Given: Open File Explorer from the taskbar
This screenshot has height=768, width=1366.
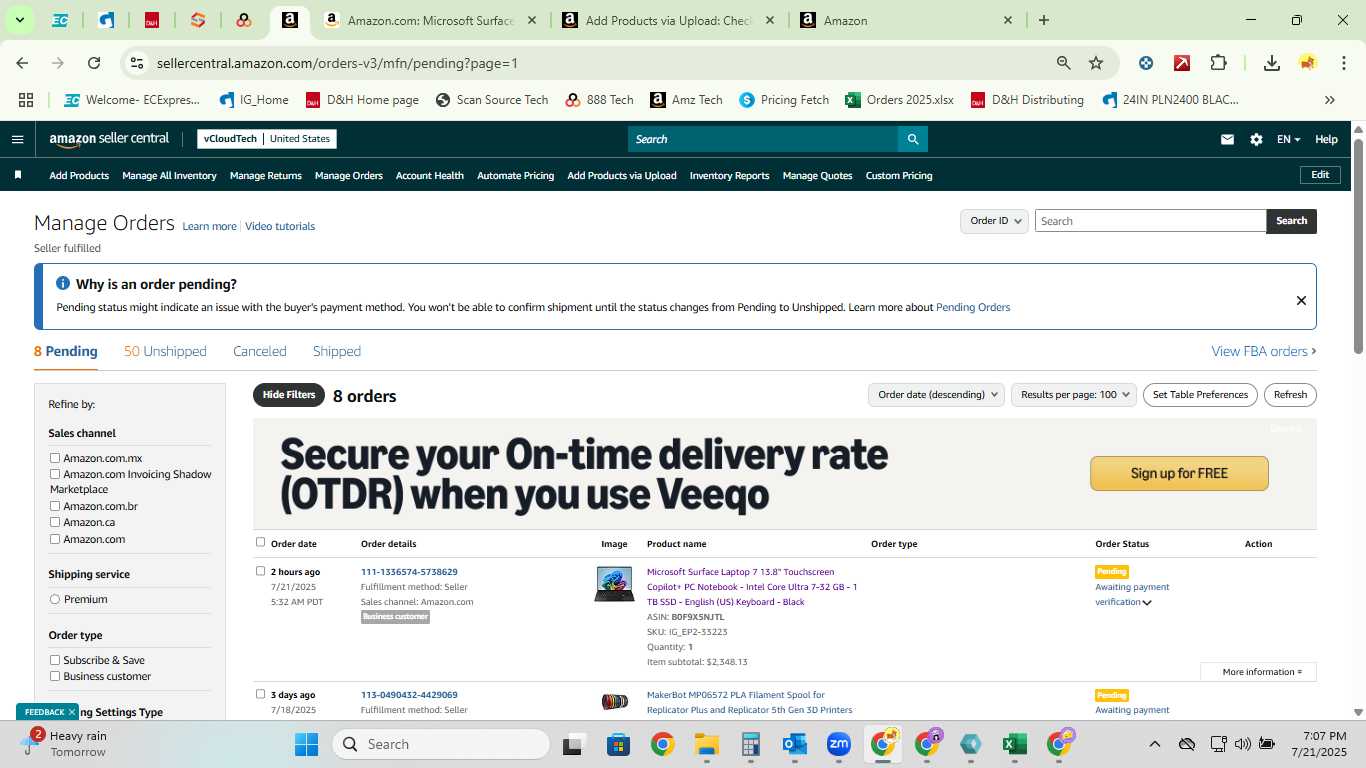Looking at the screenshot, I should pyautogui.click(x=707, y=744).
